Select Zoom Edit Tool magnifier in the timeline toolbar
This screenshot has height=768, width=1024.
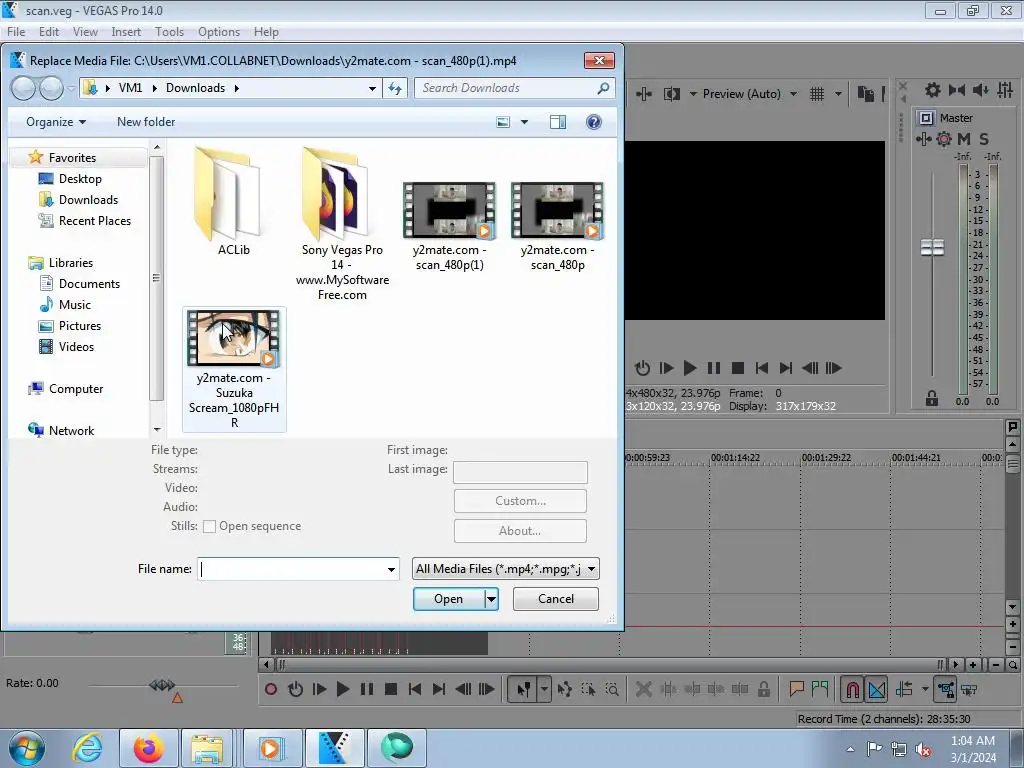coord(612,689)
